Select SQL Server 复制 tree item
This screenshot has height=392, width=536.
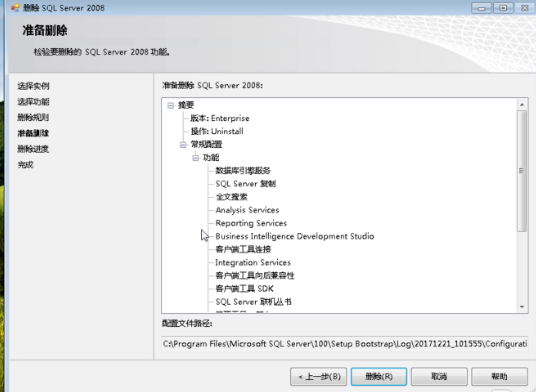(x=245, y=184)
